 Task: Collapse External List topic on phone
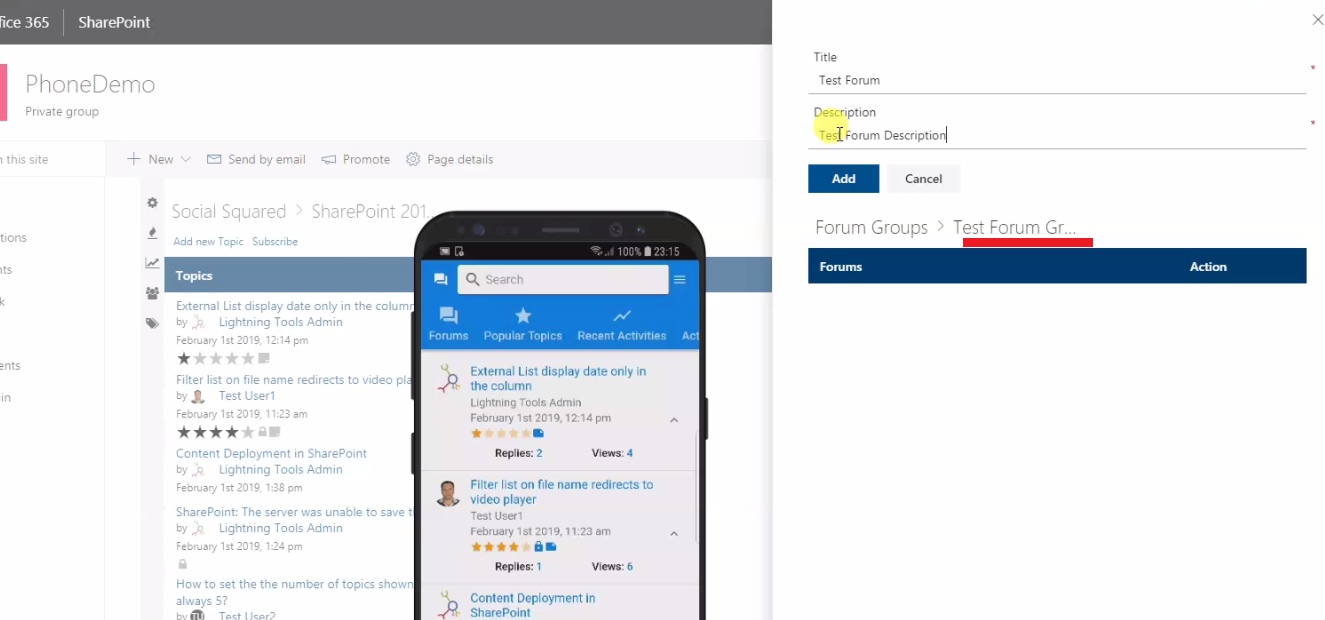point(674,420)
